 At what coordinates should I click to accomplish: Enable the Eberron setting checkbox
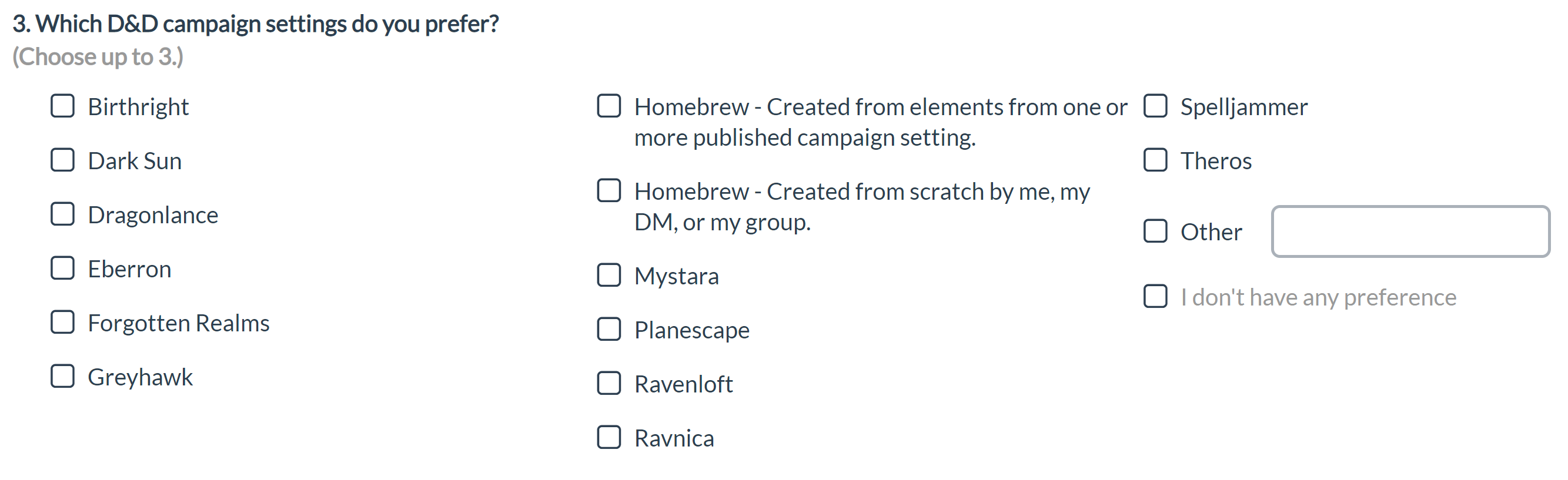63,268
